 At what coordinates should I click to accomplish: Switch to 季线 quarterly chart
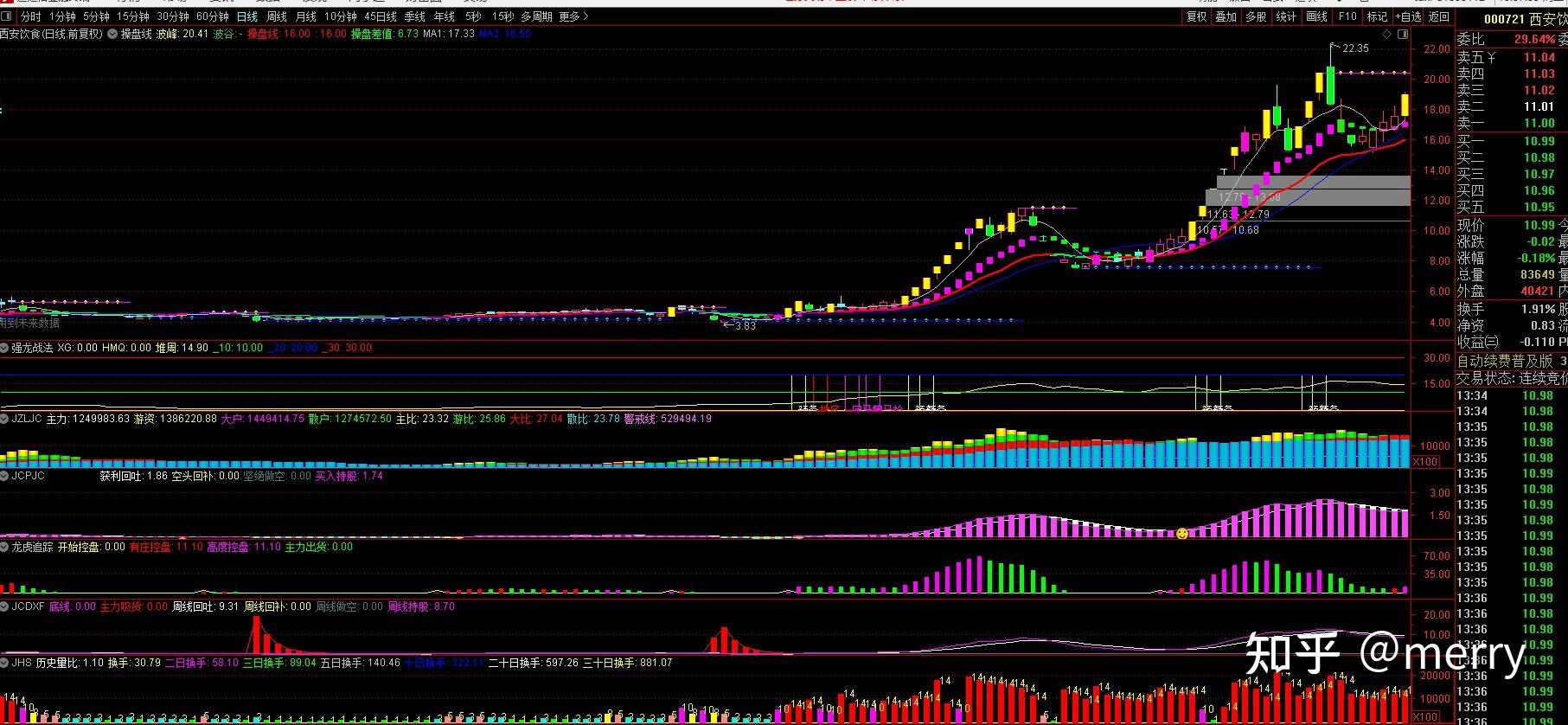click(415, 17)
